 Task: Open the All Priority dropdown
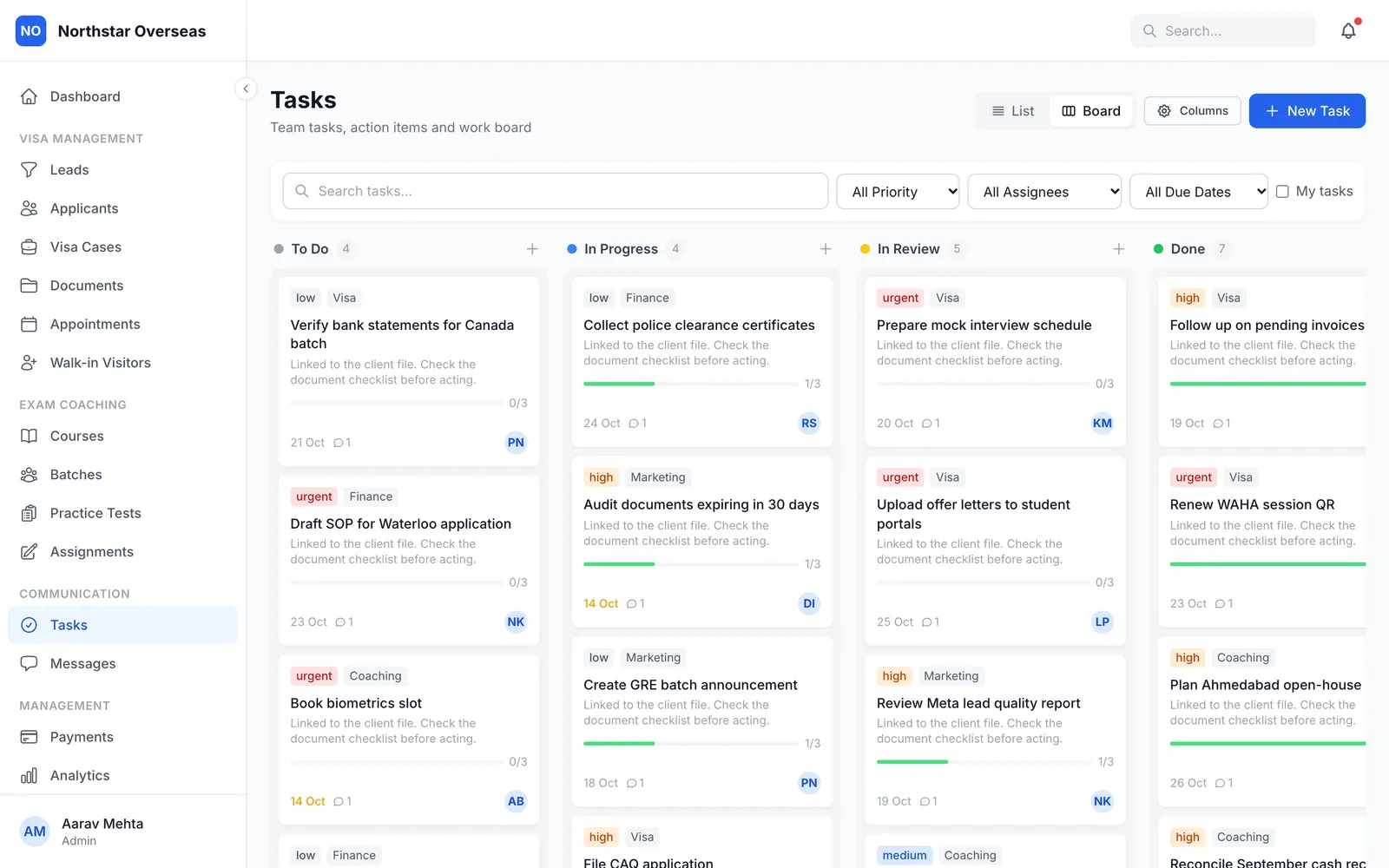pyautogui.click(x=898, y=192)
